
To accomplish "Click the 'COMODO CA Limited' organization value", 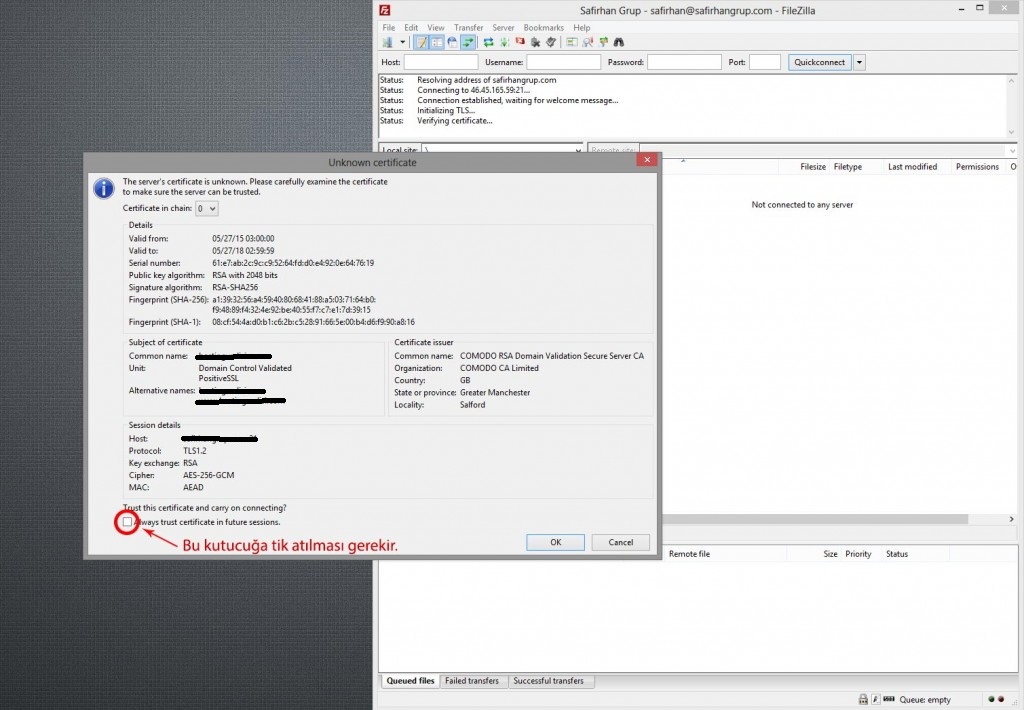I will (x=499, y=368).
